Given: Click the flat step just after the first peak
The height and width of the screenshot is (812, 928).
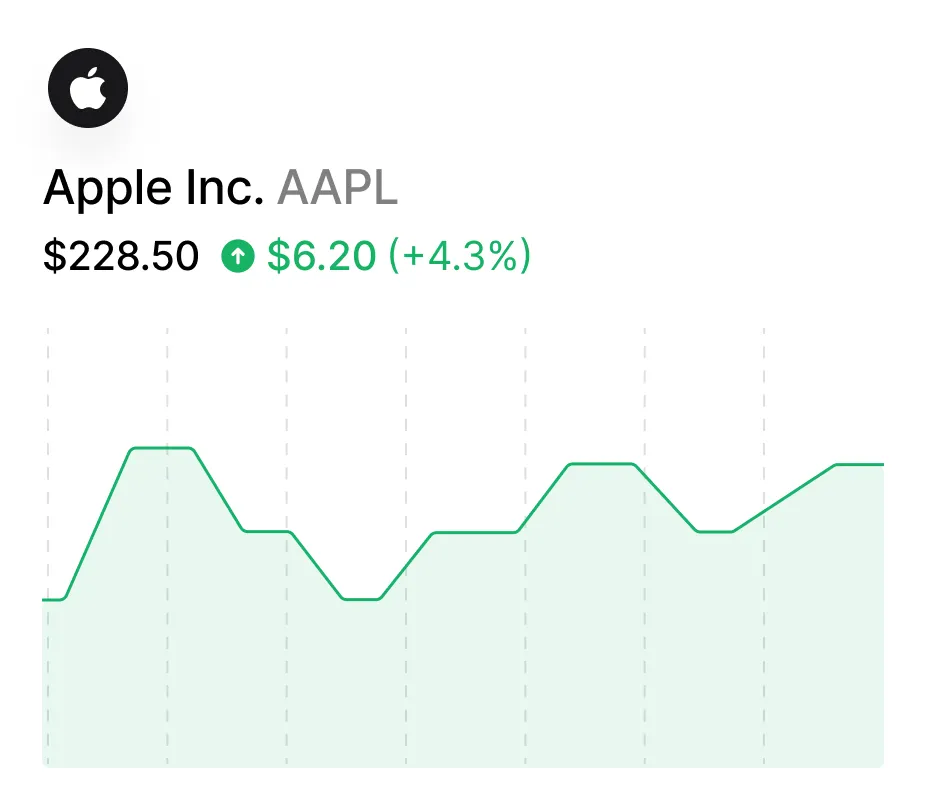Looking at the screenshot, I should [268, 531].
